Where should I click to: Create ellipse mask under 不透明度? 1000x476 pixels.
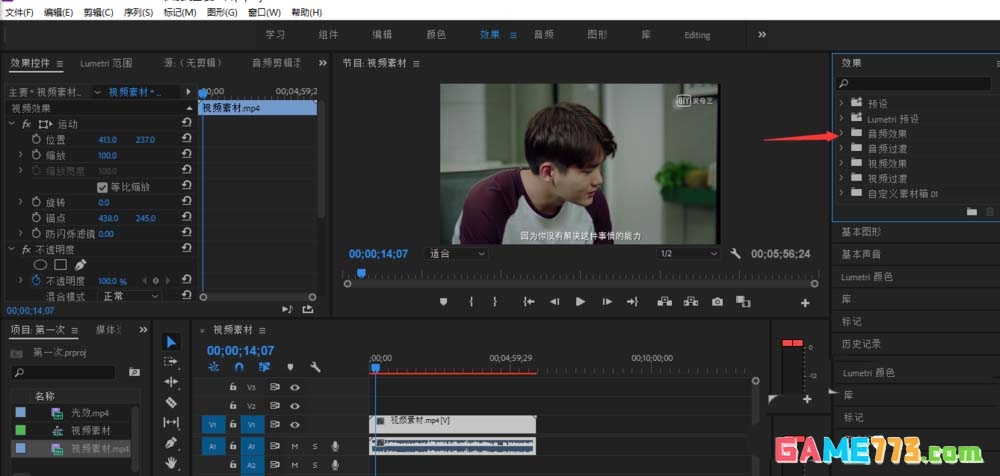[40, 264]
